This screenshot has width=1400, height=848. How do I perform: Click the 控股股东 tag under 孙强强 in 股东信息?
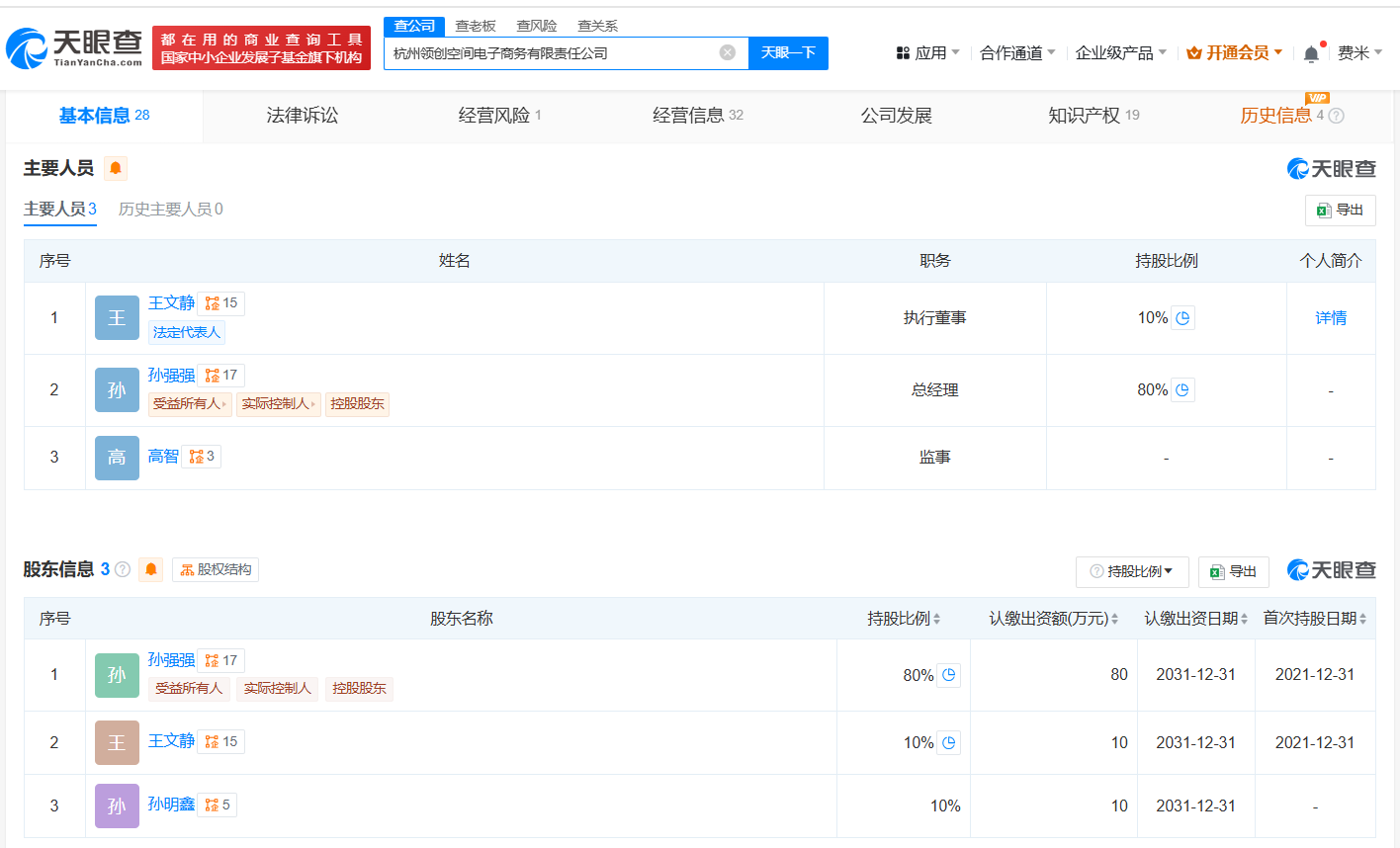click(x=359, y=689)
